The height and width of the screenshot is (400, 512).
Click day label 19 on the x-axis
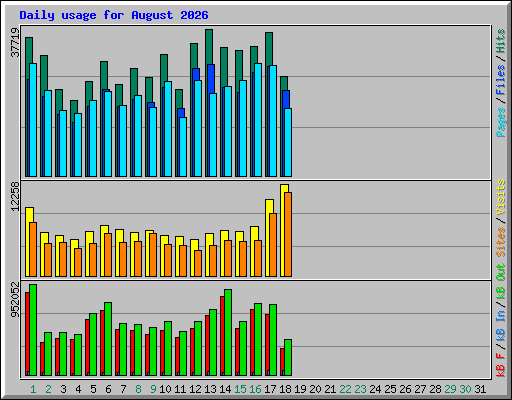[x=300, y=389]
